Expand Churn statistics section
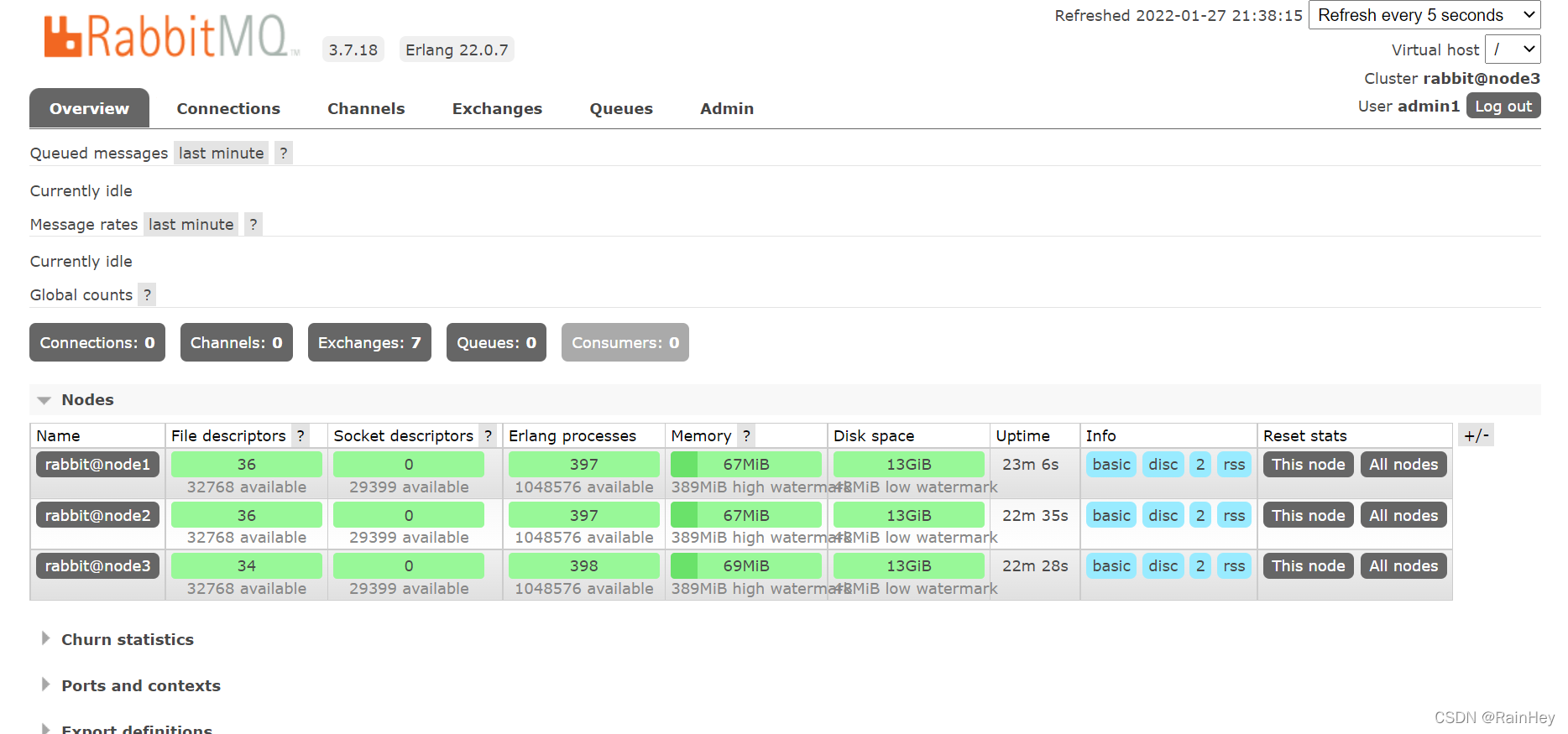This screenshot has width=1568, height=734. (127, 639)
